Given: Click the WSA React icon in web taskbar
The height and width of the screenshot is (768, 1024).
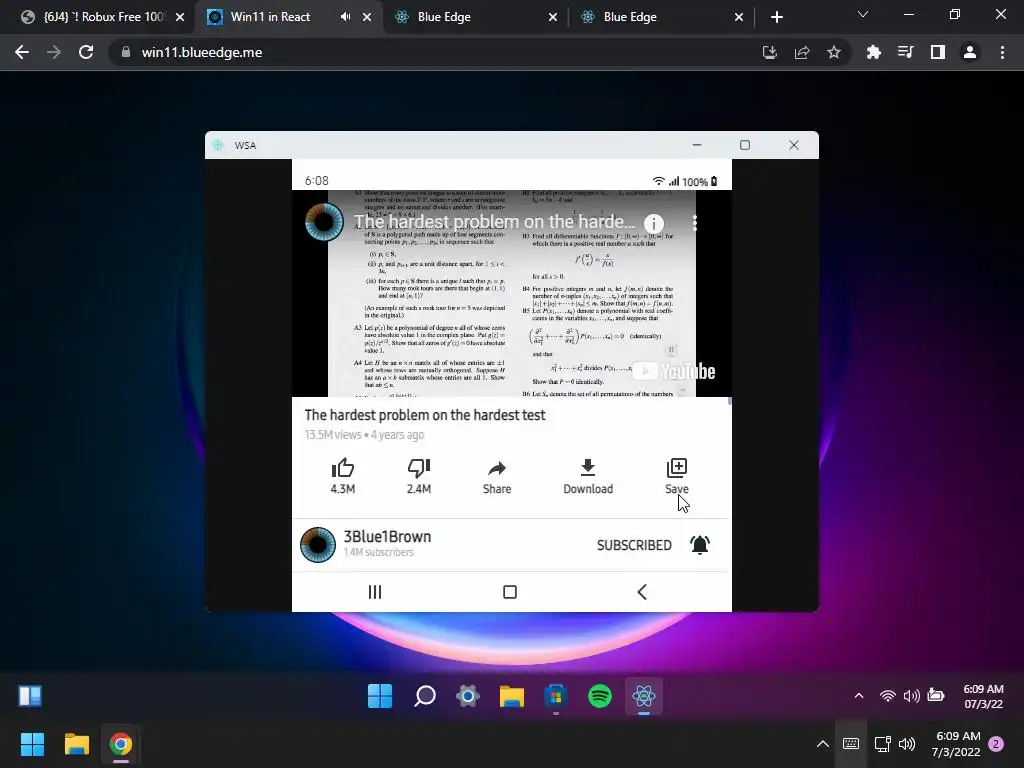Looking at the screenshot, I should click(x=644, y=696).
